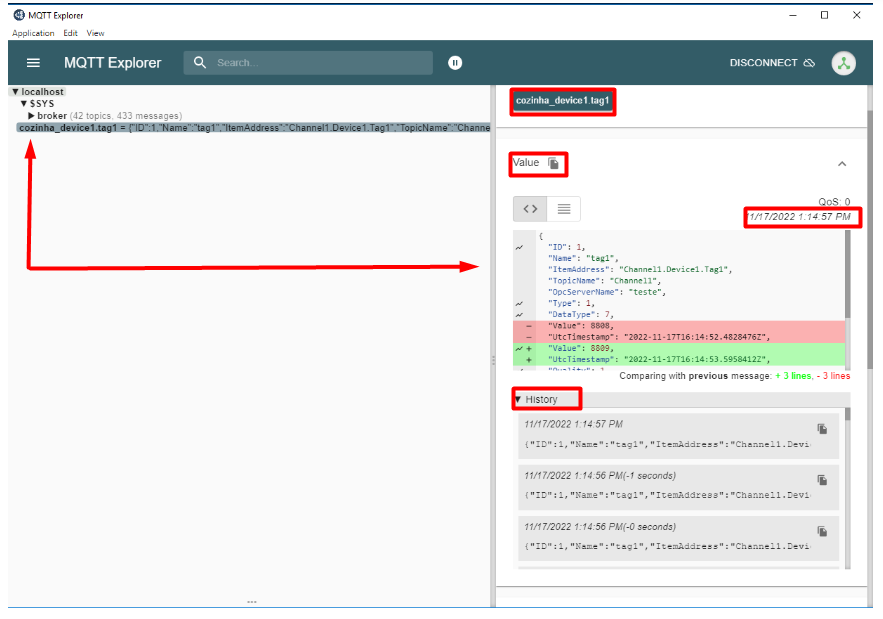Click the removed UtcTimestamp 16:14:52 line
883x619 pixels.
click(x=679, y=337)
